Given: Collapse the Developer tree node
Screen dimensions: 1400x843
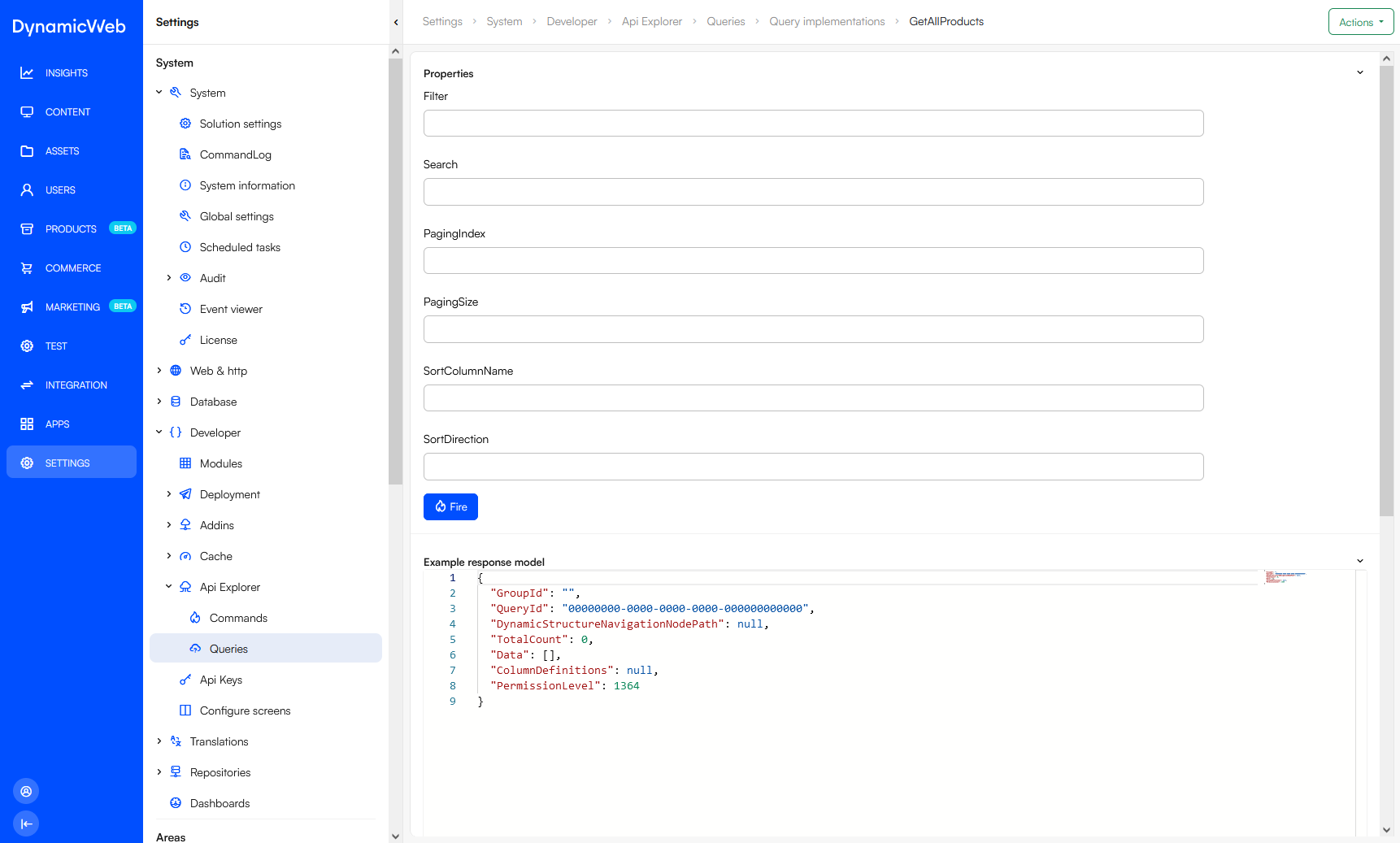Looking at the screenshot, I should (x=159, y=432).
